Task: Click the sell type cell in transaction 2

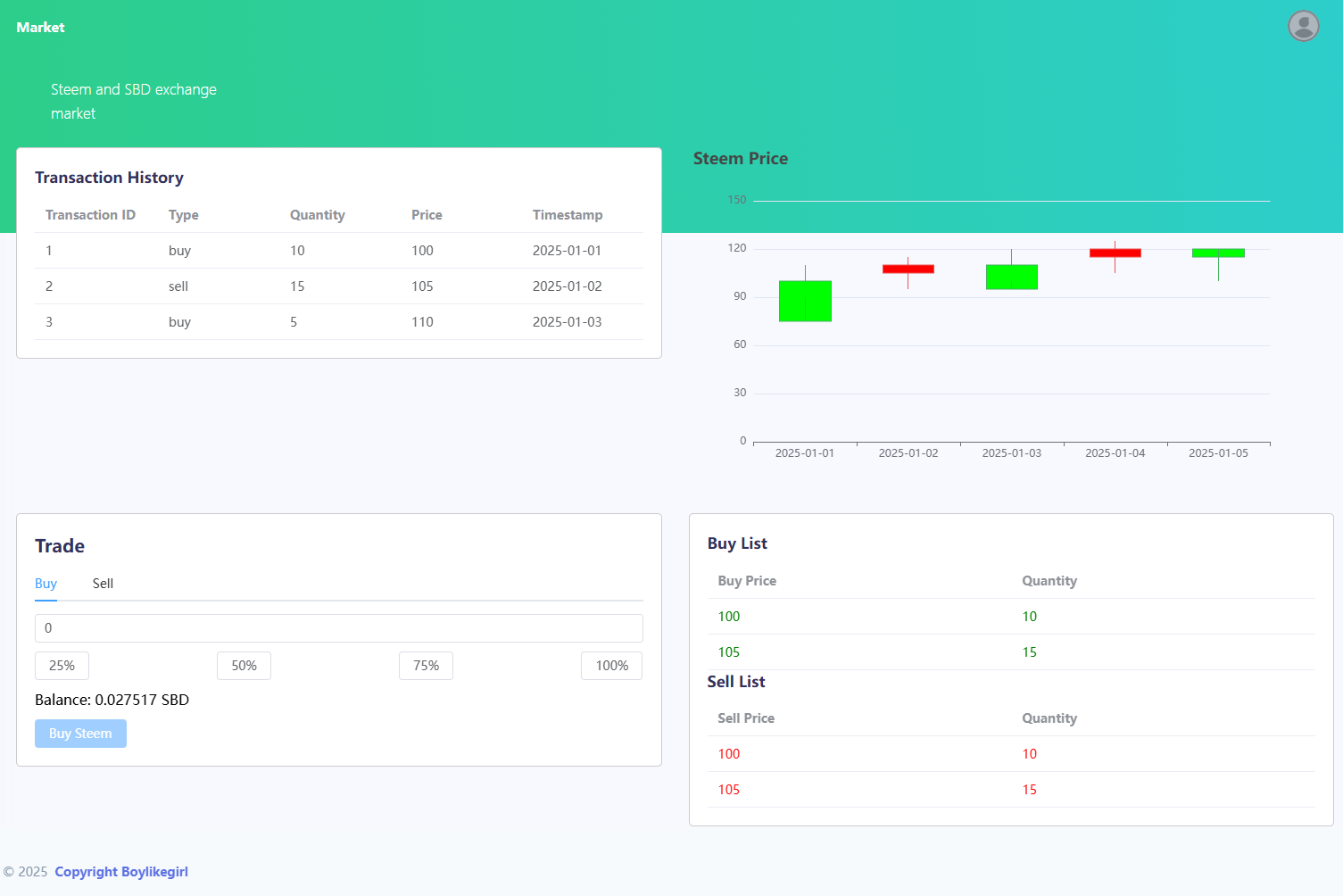Action: click(x=178, y=286)
